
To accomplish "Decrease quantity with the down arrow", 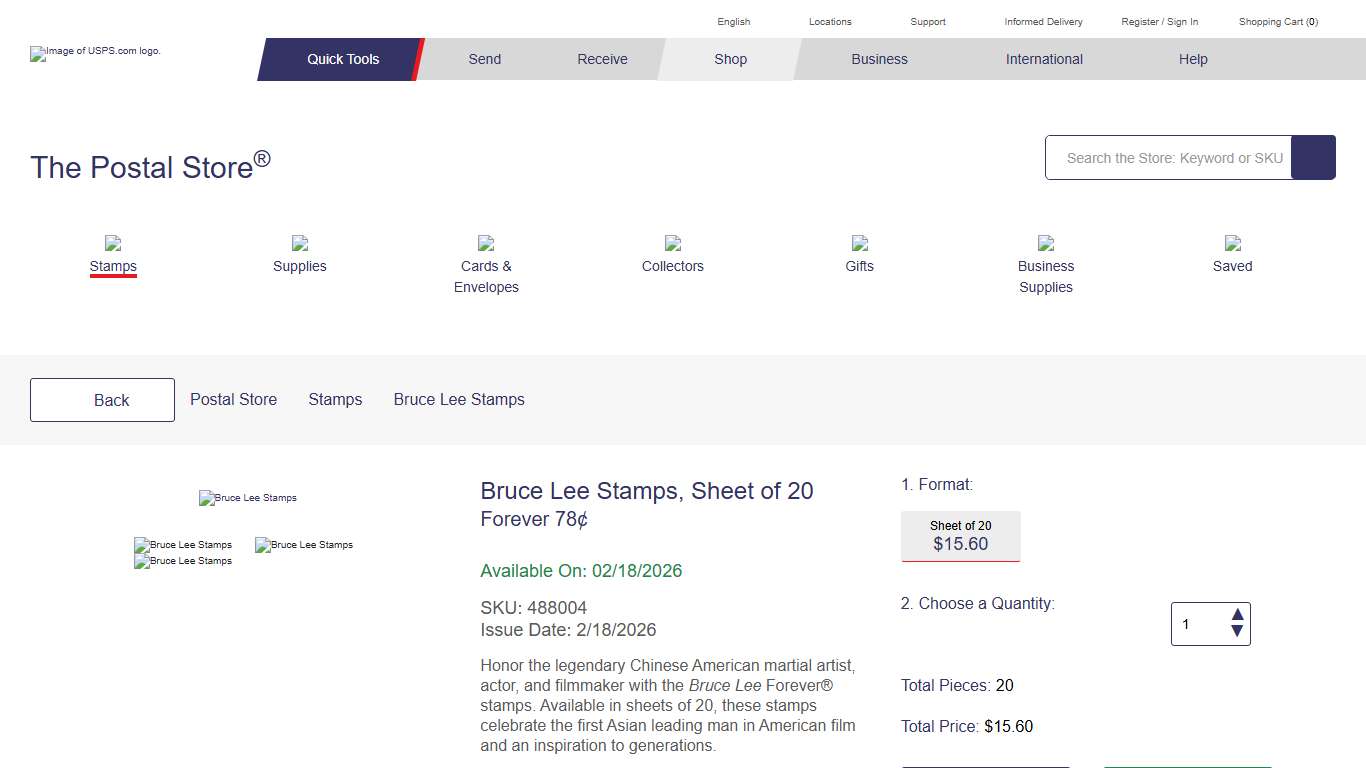I will 1237,633.
